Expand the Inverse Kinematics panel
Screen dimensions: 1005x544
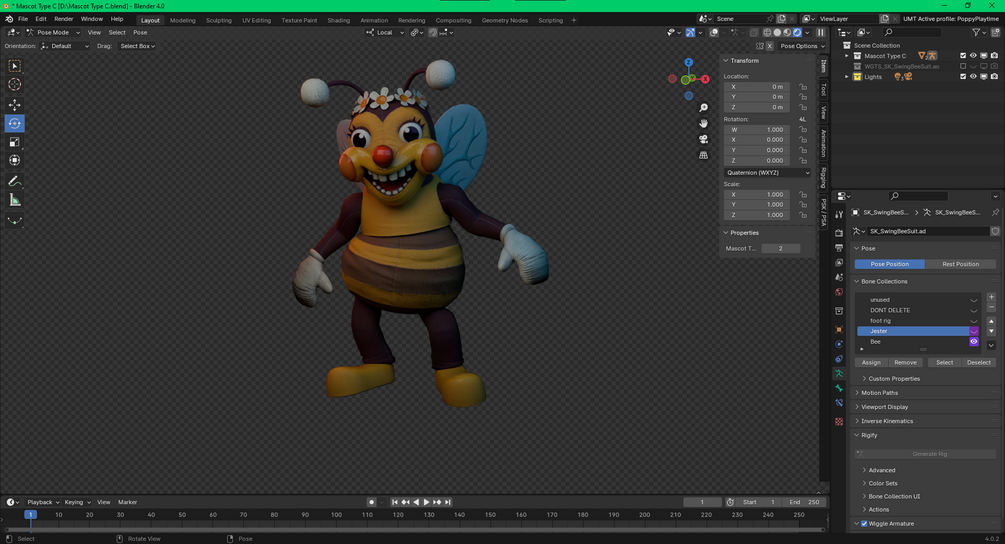[x=885, y=421]
